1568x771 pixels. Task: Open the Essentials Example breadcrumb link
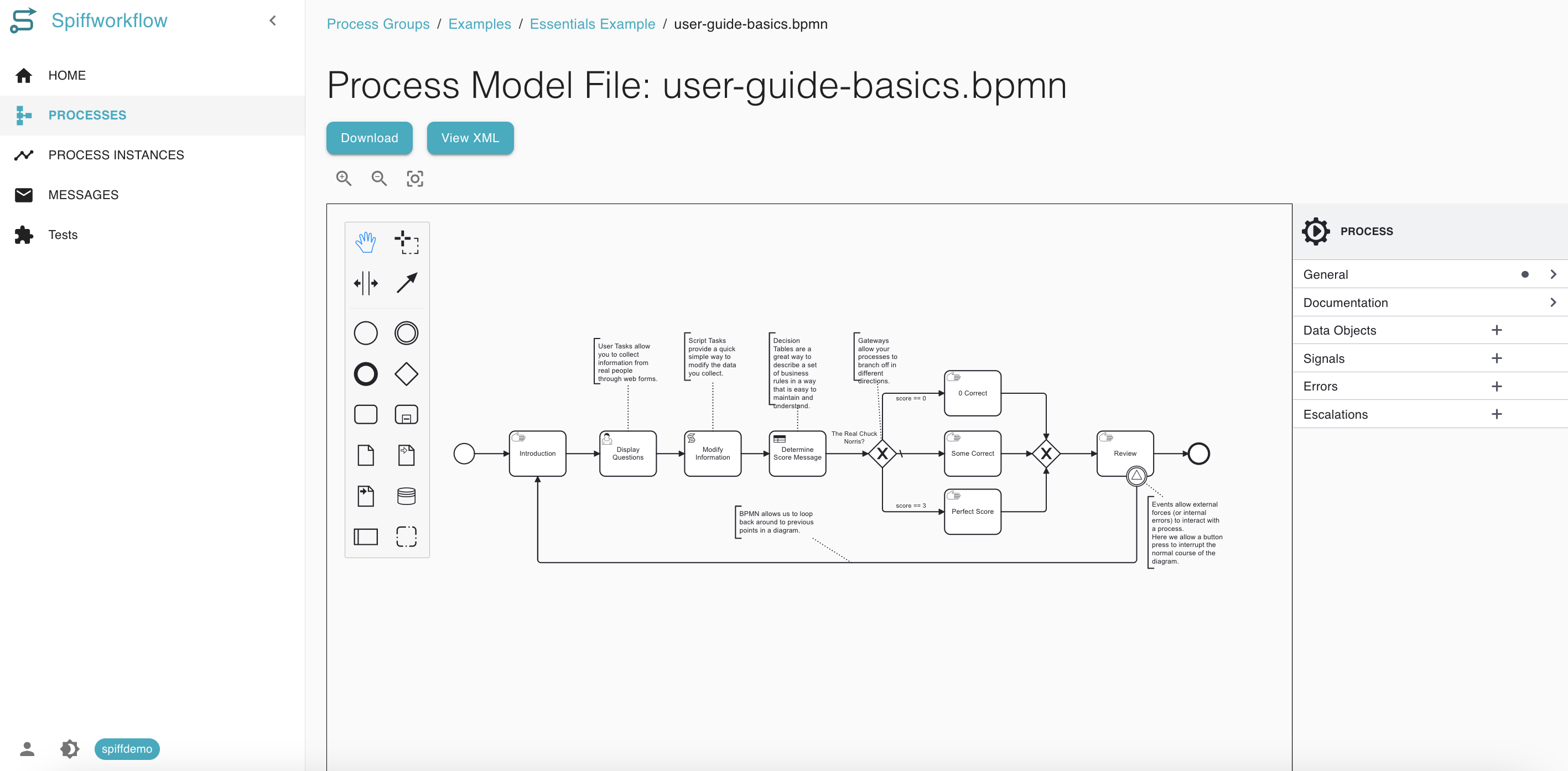(x=591, y=24)
